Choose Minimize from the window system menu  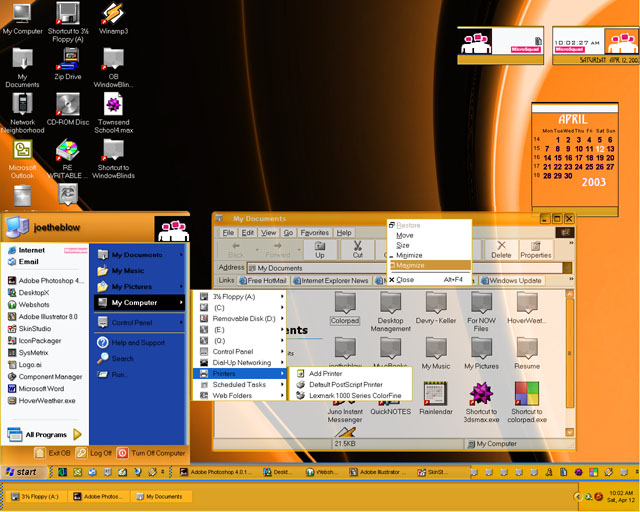[429, 255]
